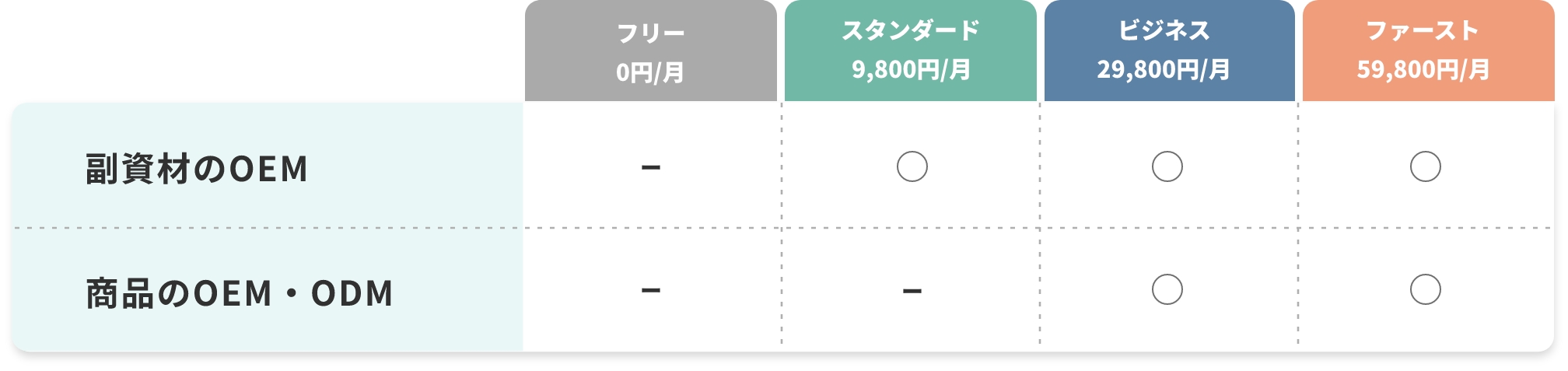Select the ファースト plan name in the header

tap(1423, 31)
